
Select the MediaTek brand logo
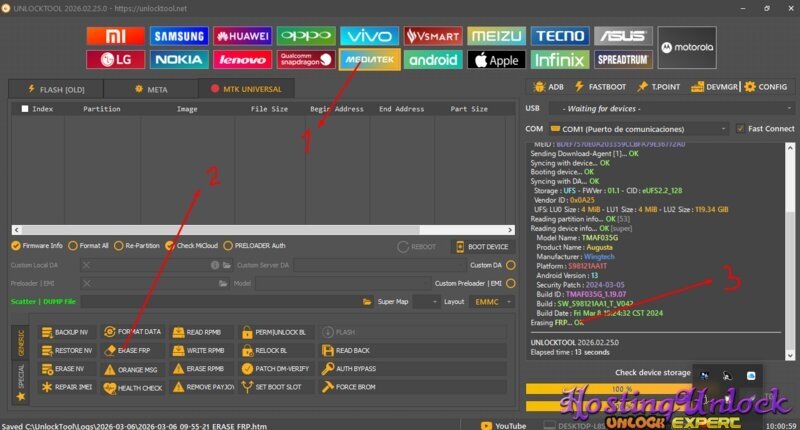click(369, 60)
